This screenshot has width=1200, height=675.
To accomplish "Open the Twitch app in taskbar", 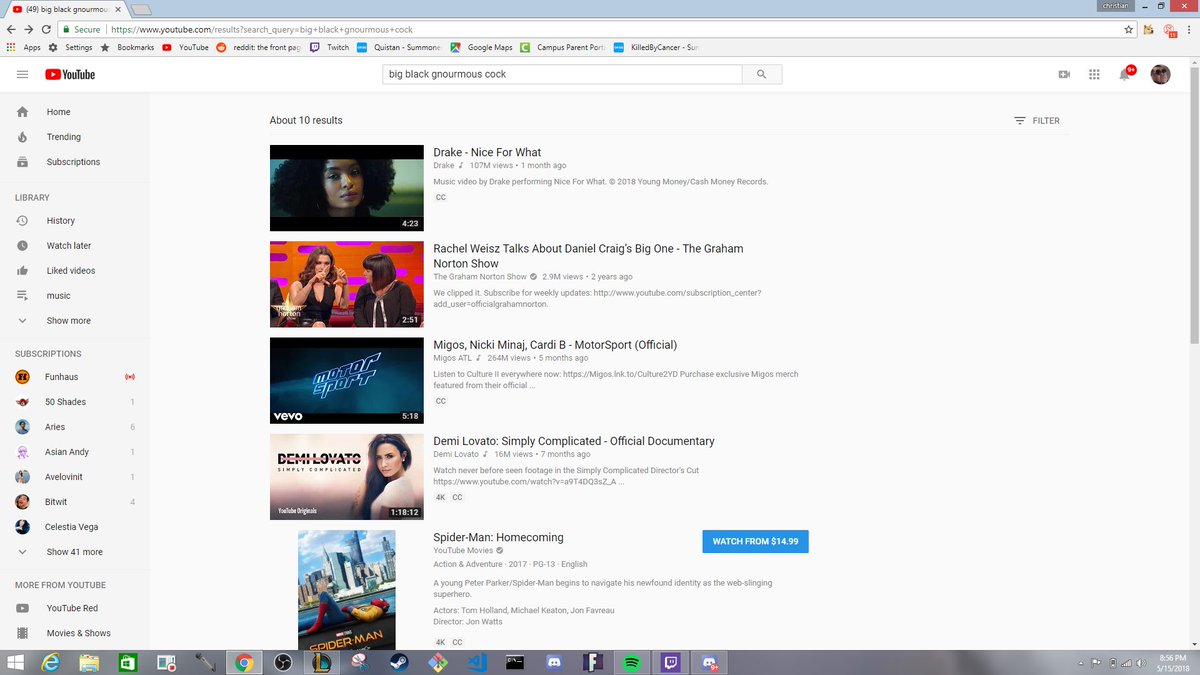I will pyautogui.click(x=671, y=662).
